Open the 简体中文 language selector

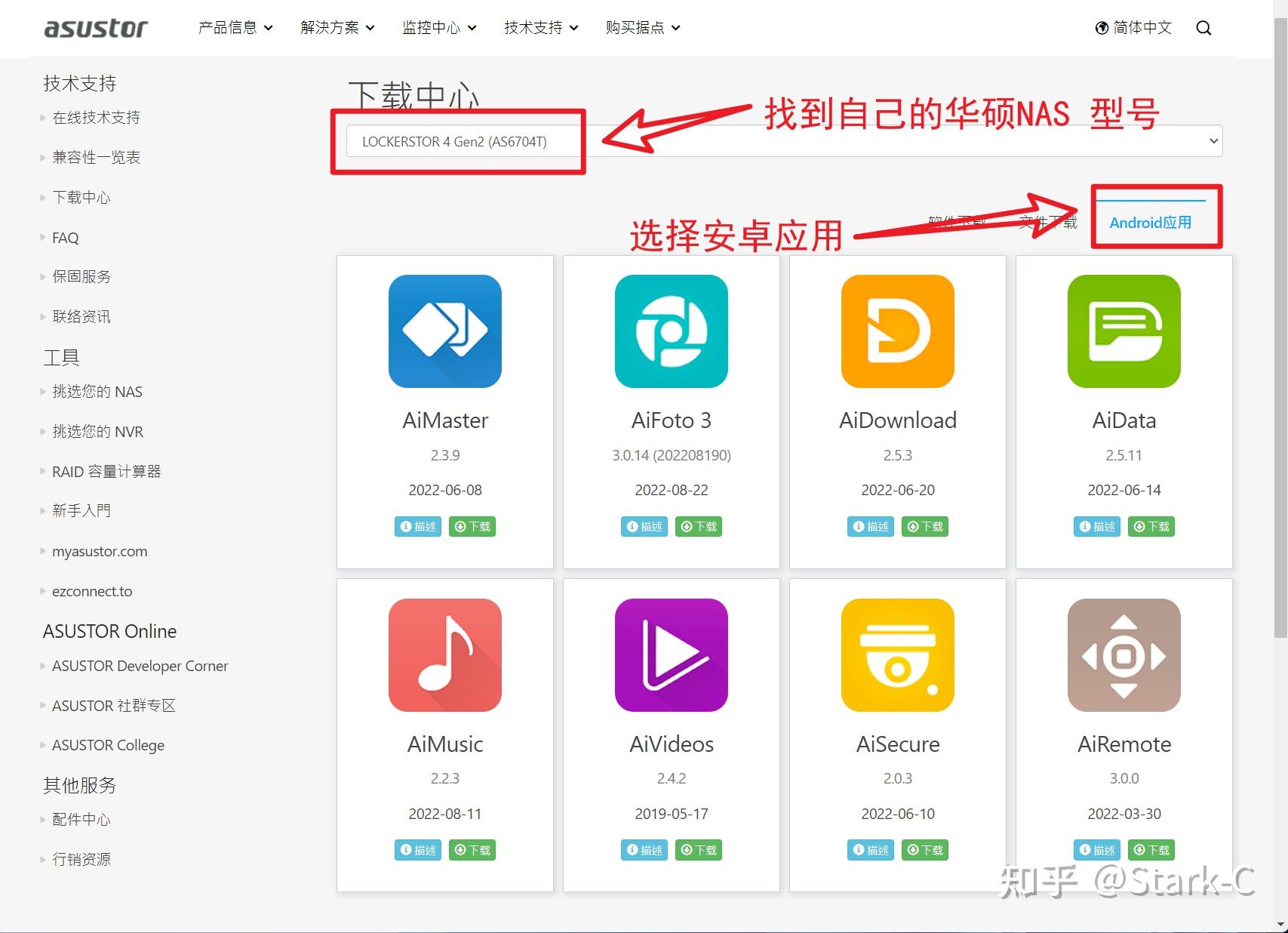pyautogui.click(x=1133, y=28)
